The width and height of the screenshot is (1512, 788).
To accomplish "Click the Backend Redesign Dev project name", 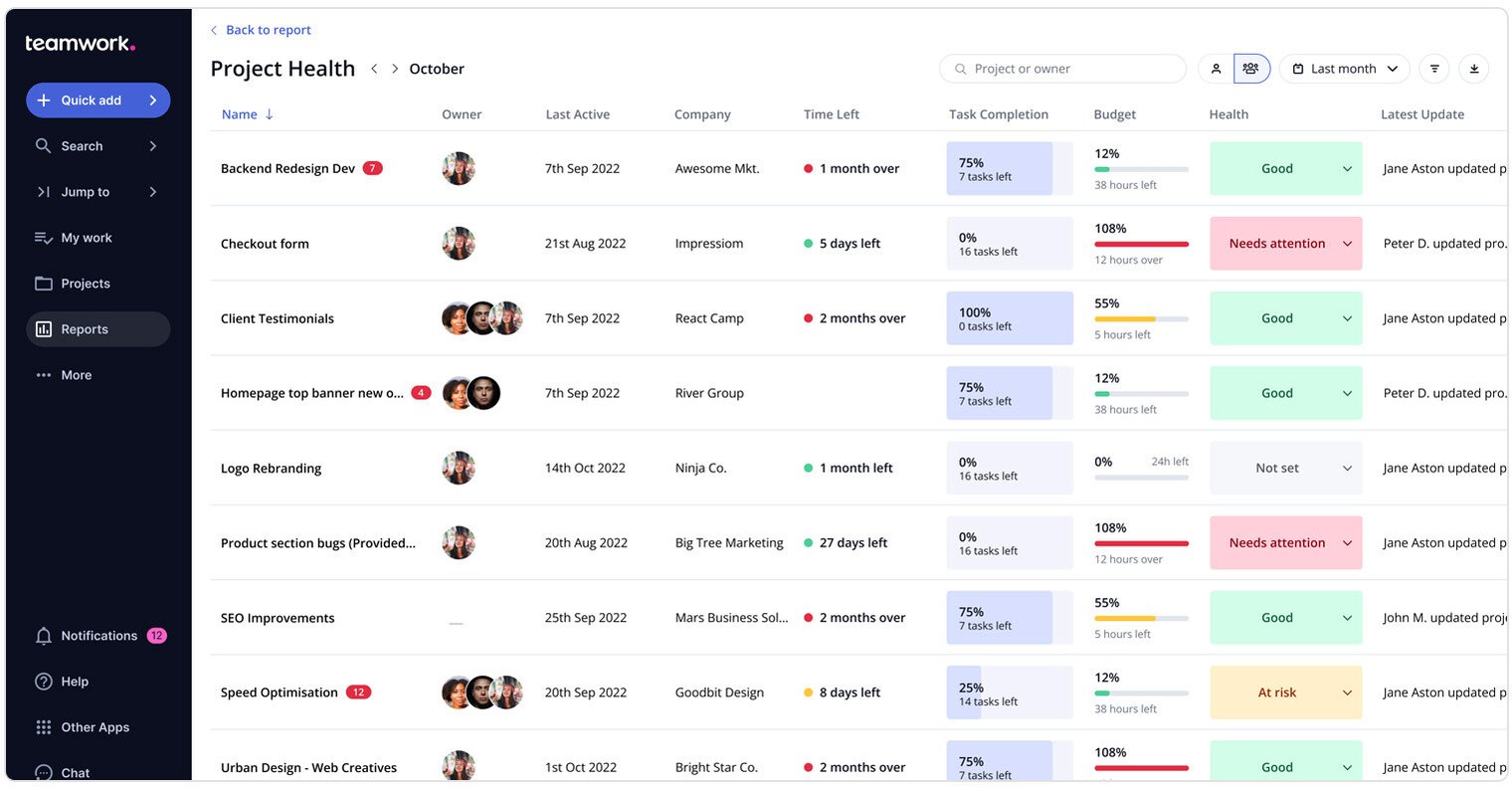I will point(287,168).
